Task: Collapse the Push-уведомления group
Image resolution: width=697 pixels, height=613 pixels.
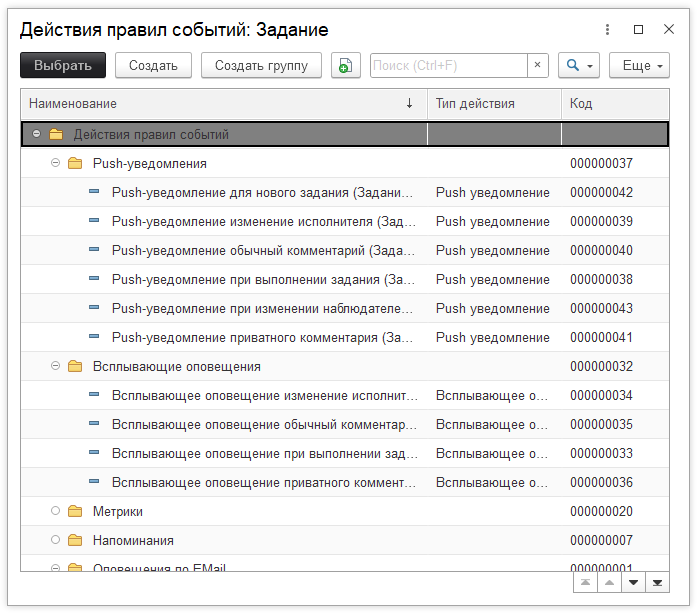Action: (56, 163)
